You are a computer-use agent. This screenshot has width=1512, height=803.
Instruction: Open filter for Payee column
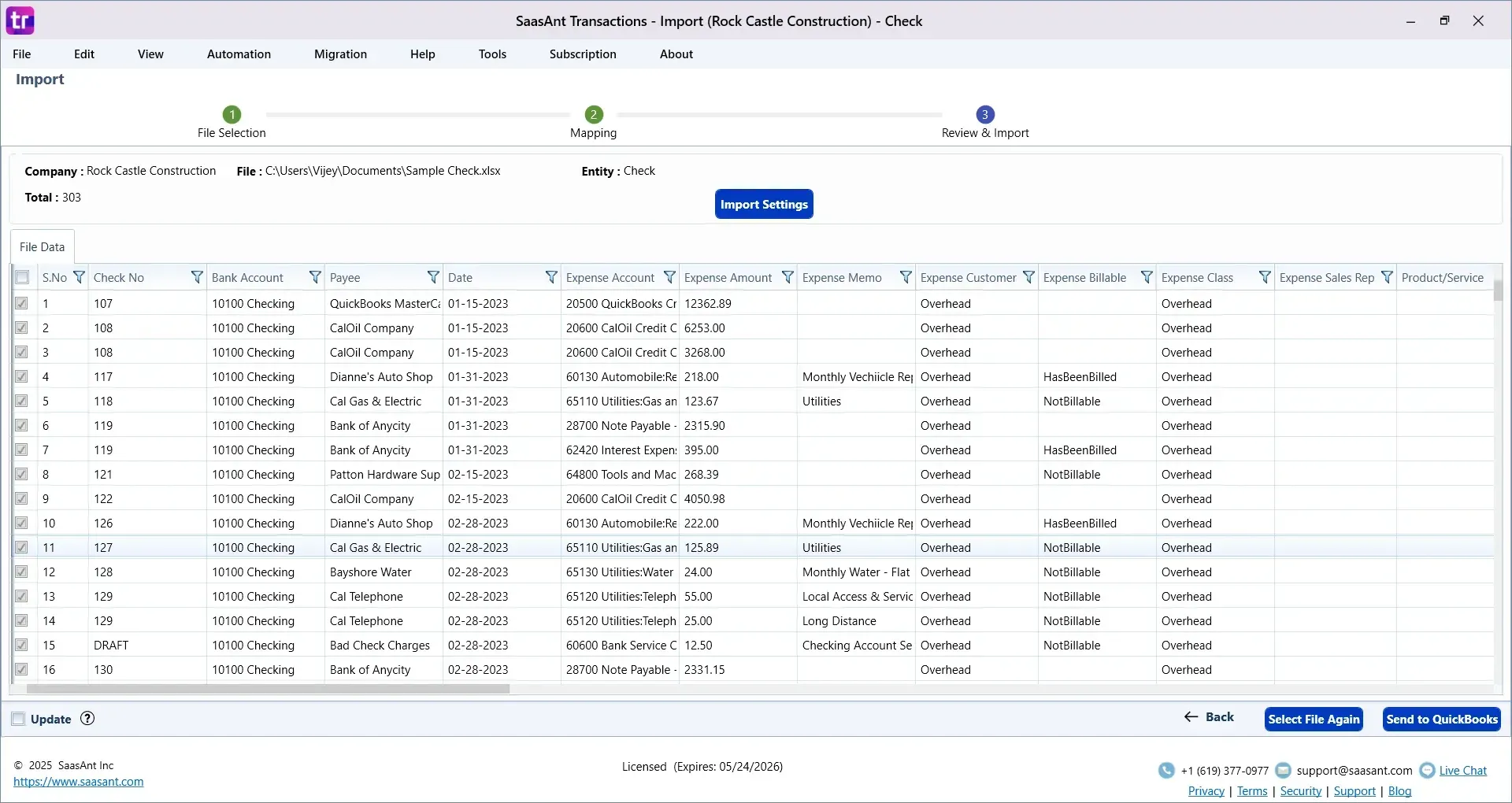(x=433, y=277)
